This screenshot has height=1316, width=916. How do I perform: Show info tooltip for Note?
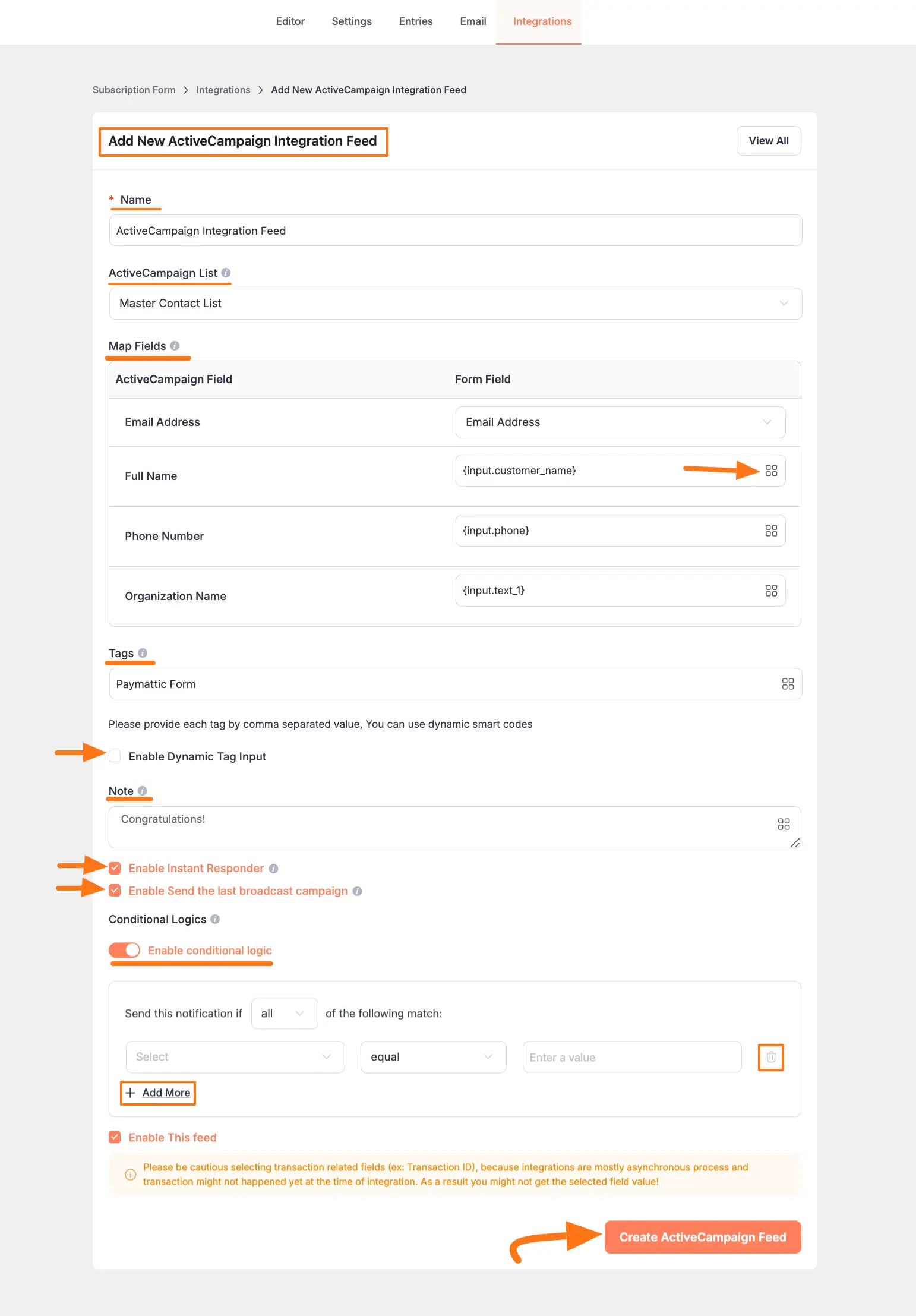142,791
